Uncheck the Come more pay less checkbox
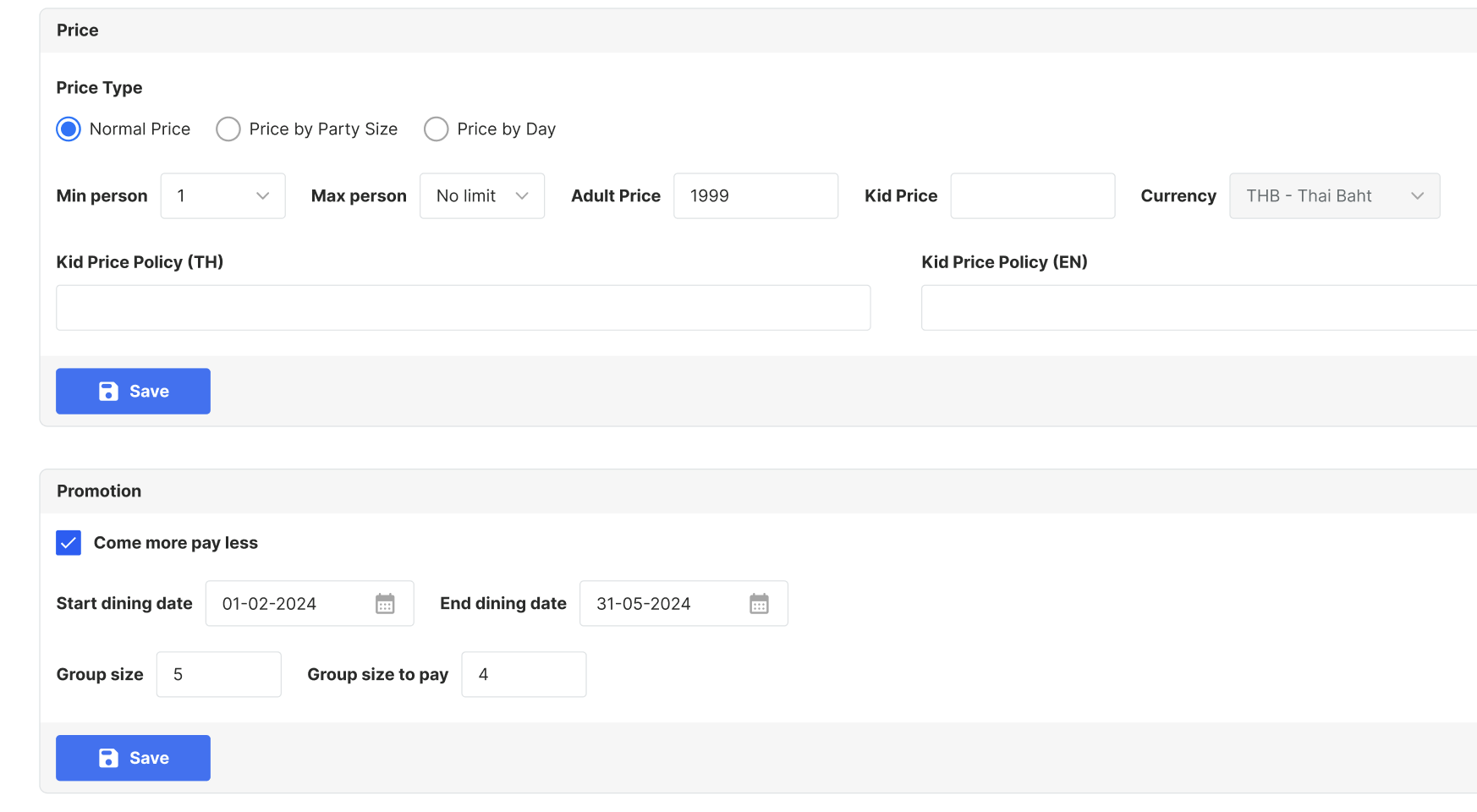 point(69,543)
